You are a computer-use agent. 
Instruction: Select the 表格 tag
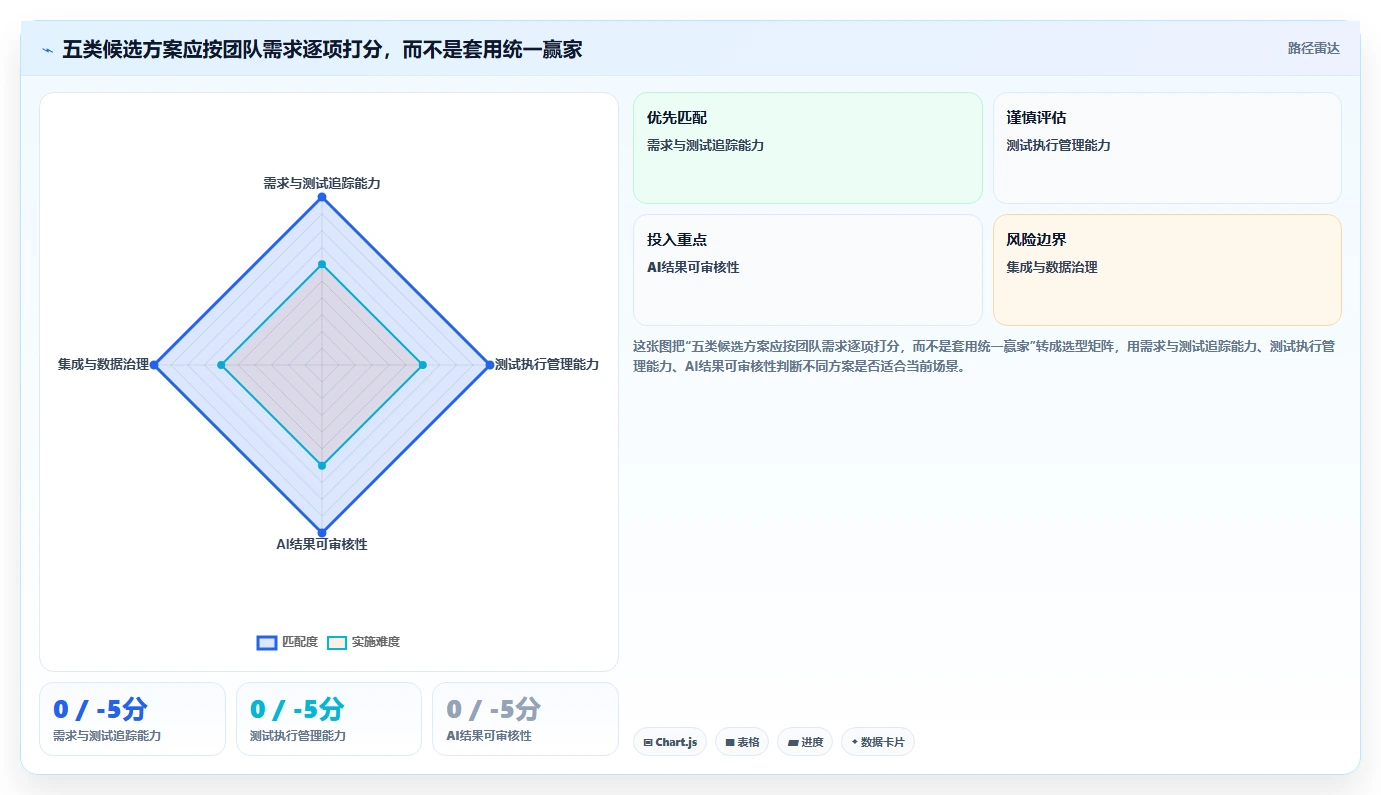point(742,742)
